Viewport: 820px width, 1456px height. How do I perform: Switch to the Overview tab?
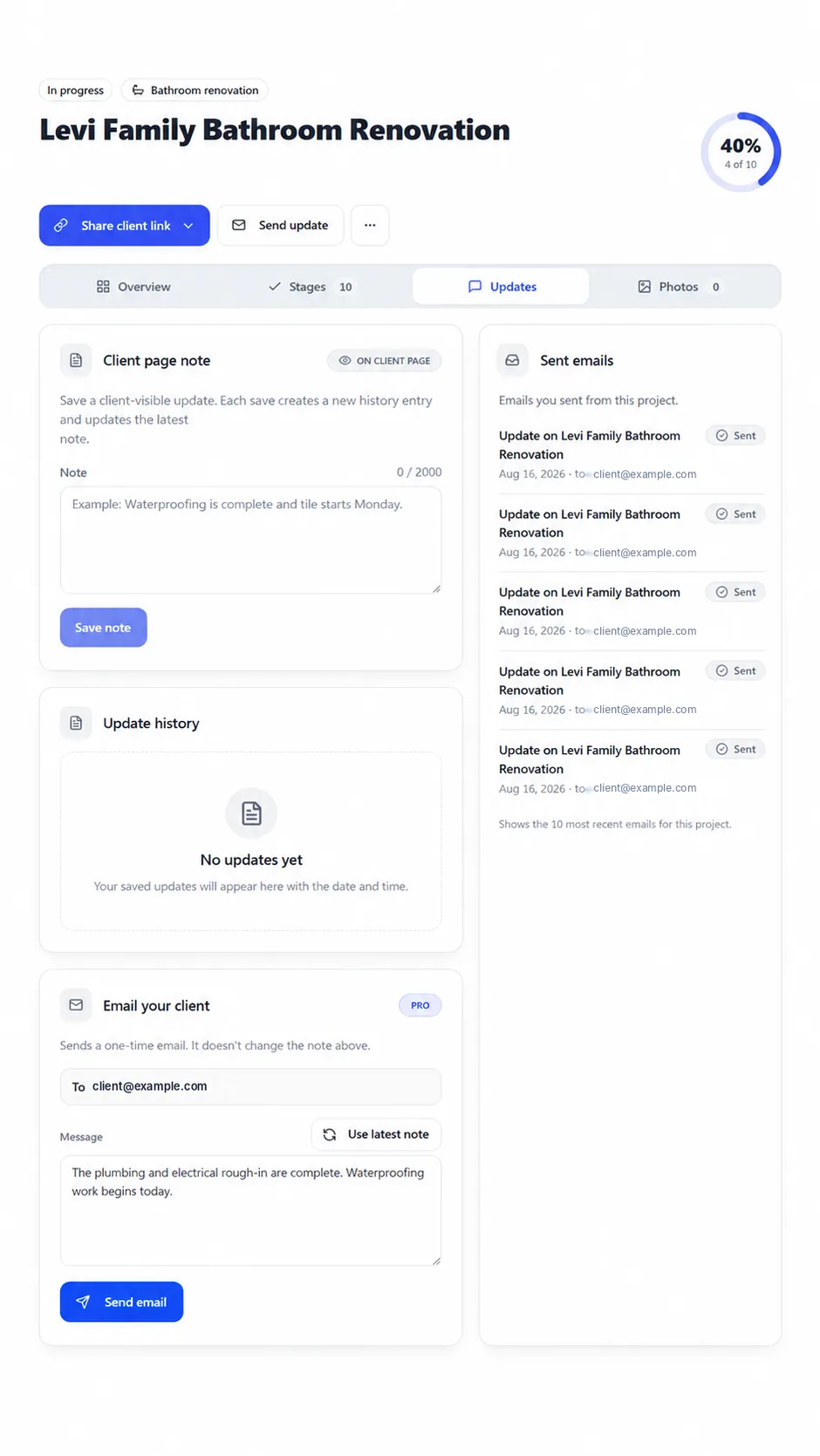coord(133,287)
